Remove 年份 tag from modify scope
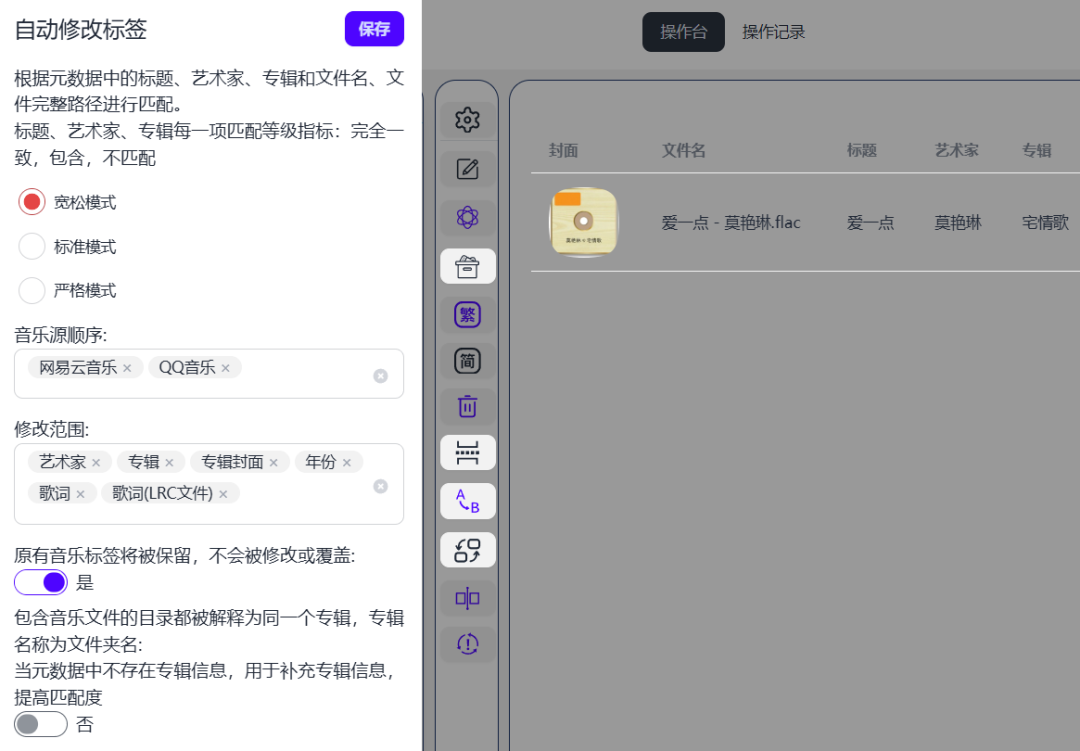This screenshot has height=751, width=1080. pyautogui.click(x=346, y=463)
